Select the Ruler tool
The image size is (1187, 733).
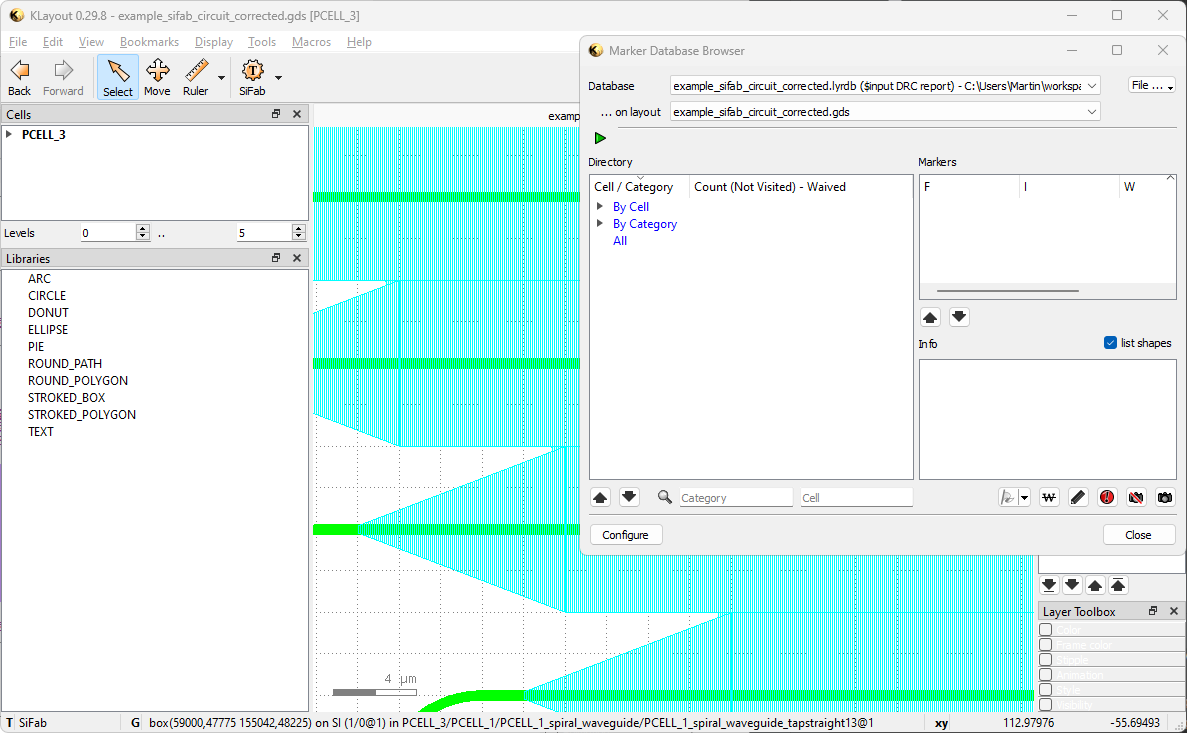pos(195,77)
